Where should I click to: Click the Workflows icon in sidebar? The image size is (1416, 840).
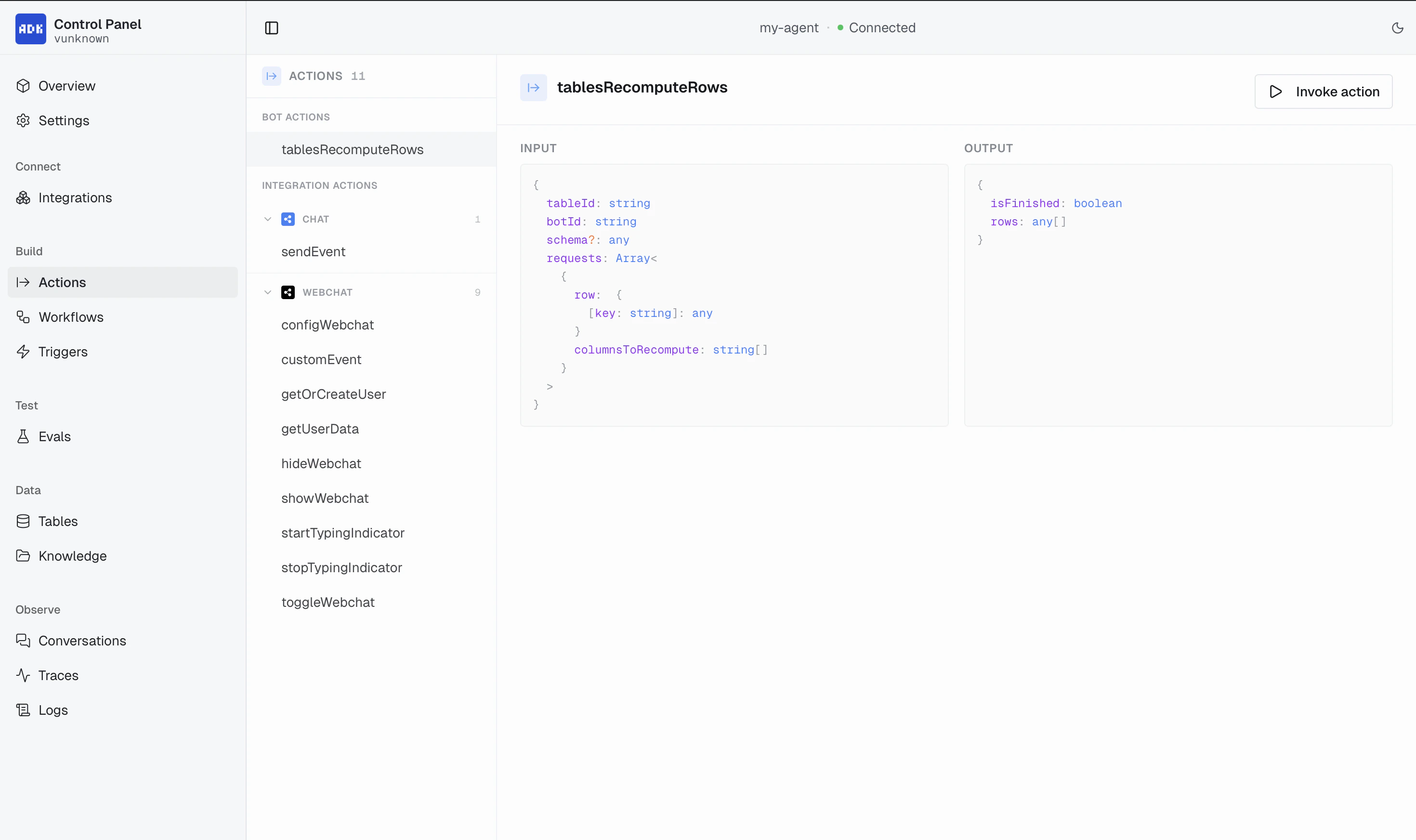point(23,317)
